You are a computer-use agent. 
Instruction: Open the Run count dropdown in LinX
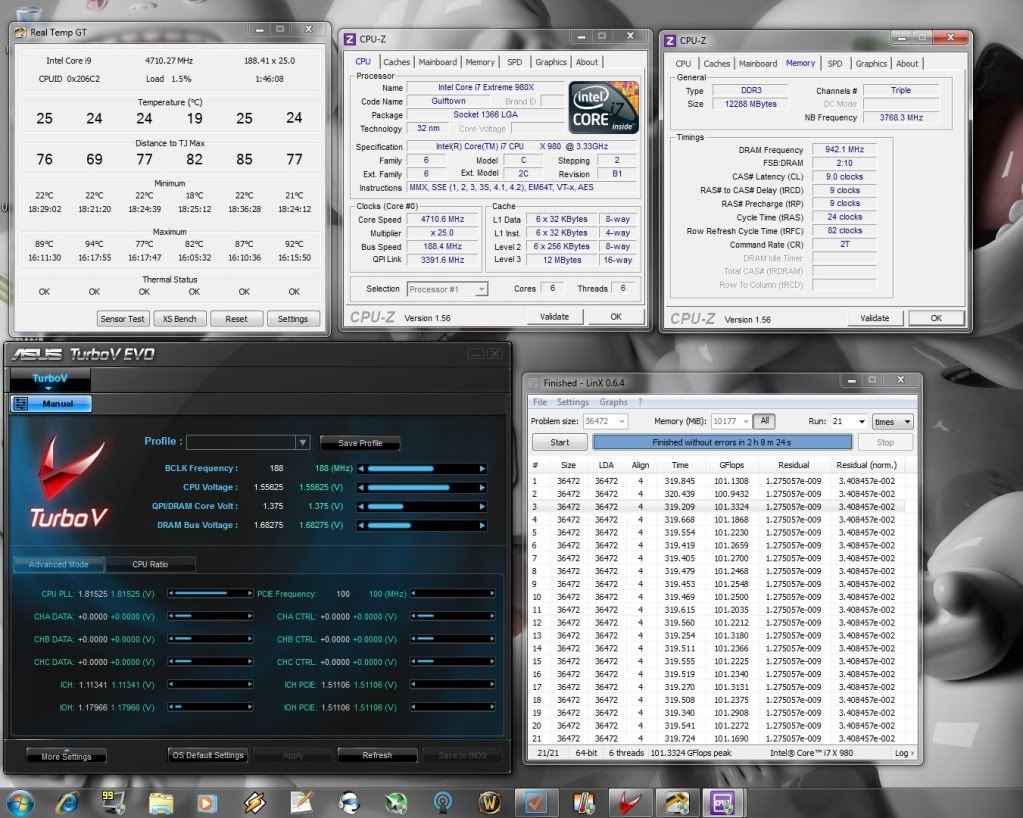point(862,421)
